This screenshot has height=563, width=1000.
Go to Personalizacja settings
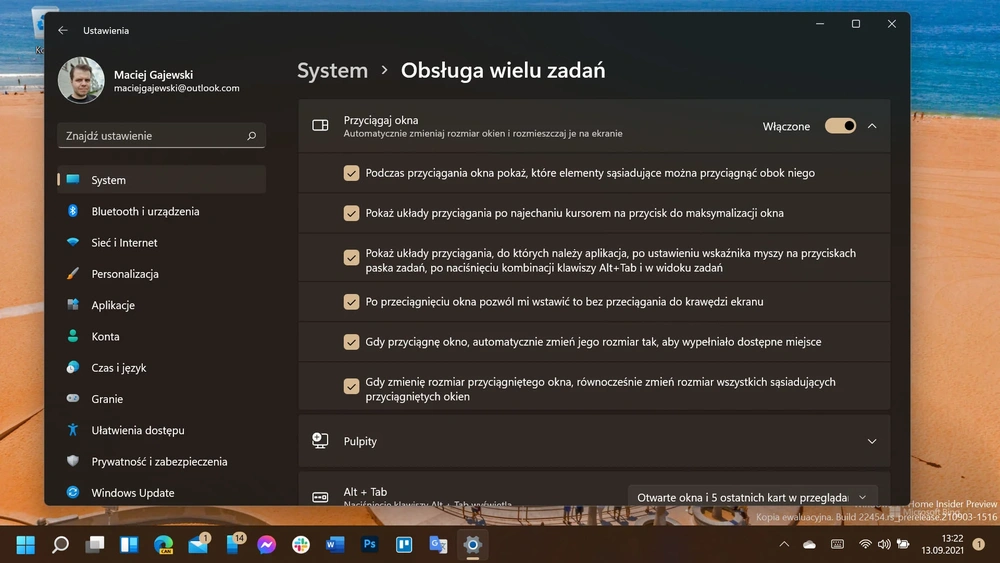[x=161, y=274]
